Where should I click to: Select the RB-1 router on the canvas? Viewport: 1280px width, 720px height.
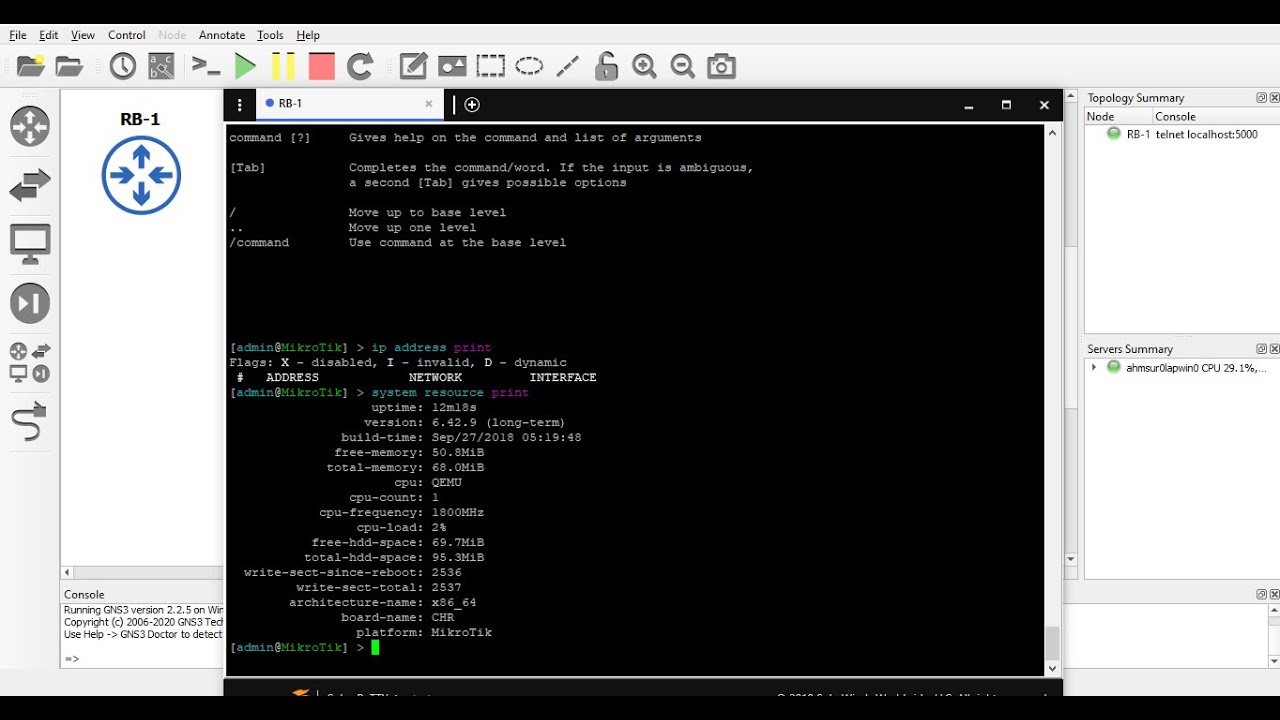141,174
